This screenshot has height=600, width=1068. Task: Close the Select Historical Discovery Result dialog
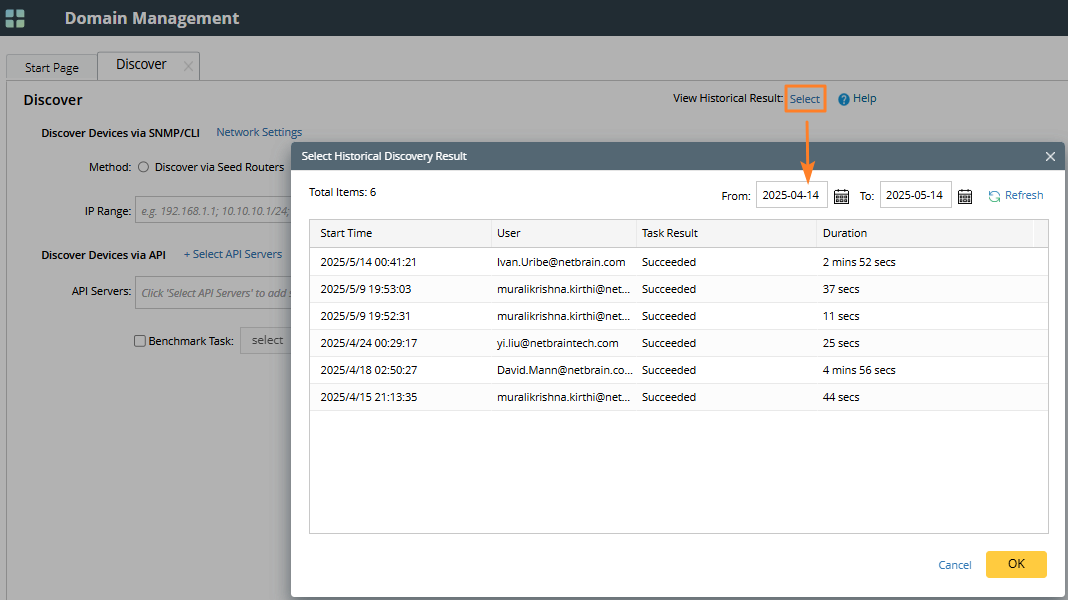click(1050, 157)
